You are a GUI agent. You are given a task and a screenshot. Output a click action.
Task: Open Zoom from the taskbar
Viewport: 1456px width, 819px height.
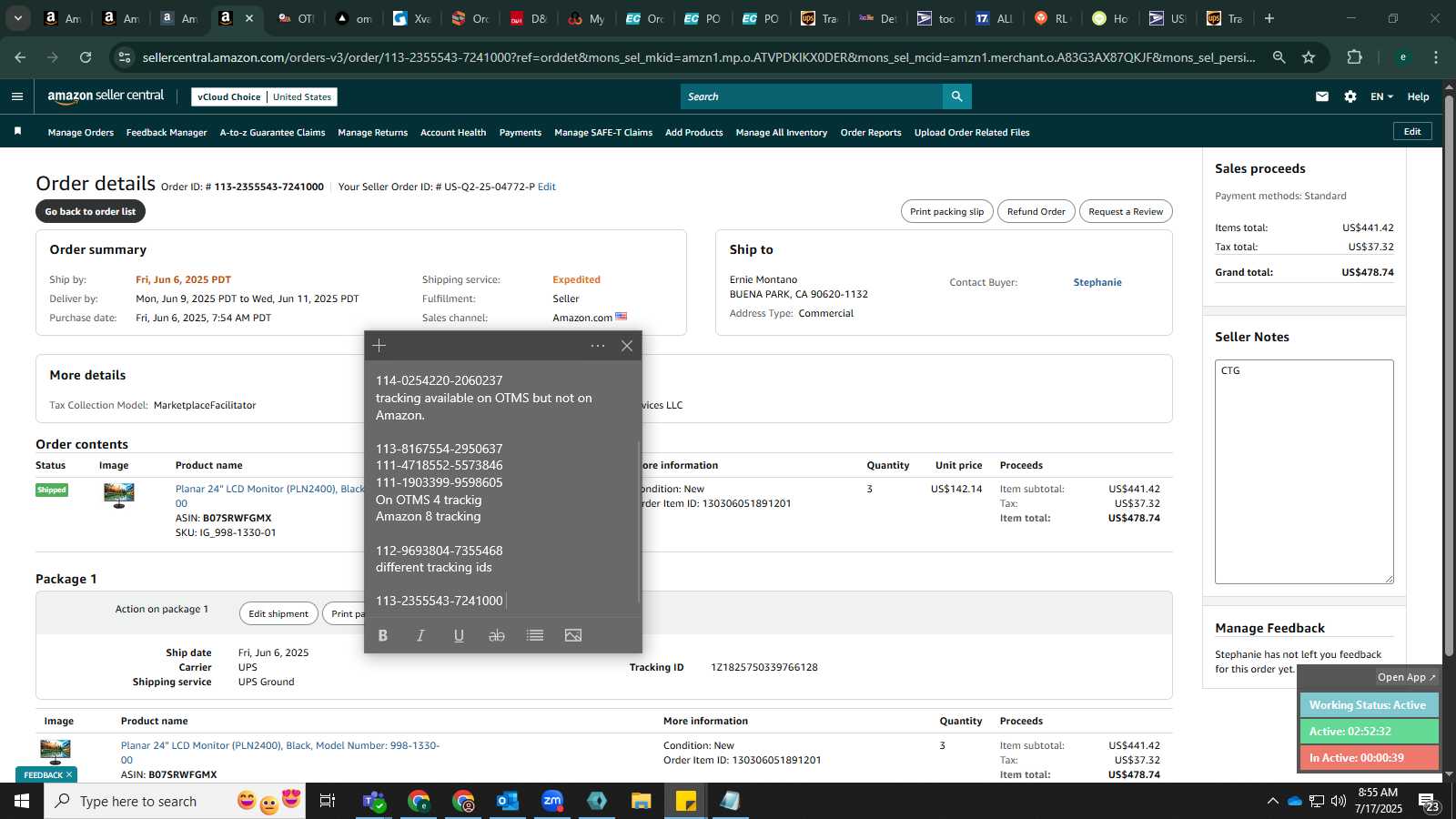click(x=552, y=801)
